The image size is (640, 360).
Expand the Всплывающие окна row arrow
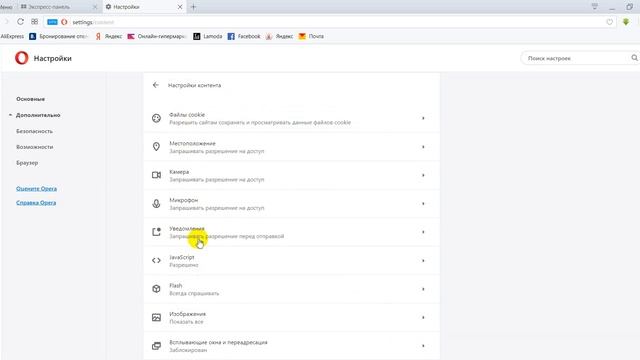[423, 346]
